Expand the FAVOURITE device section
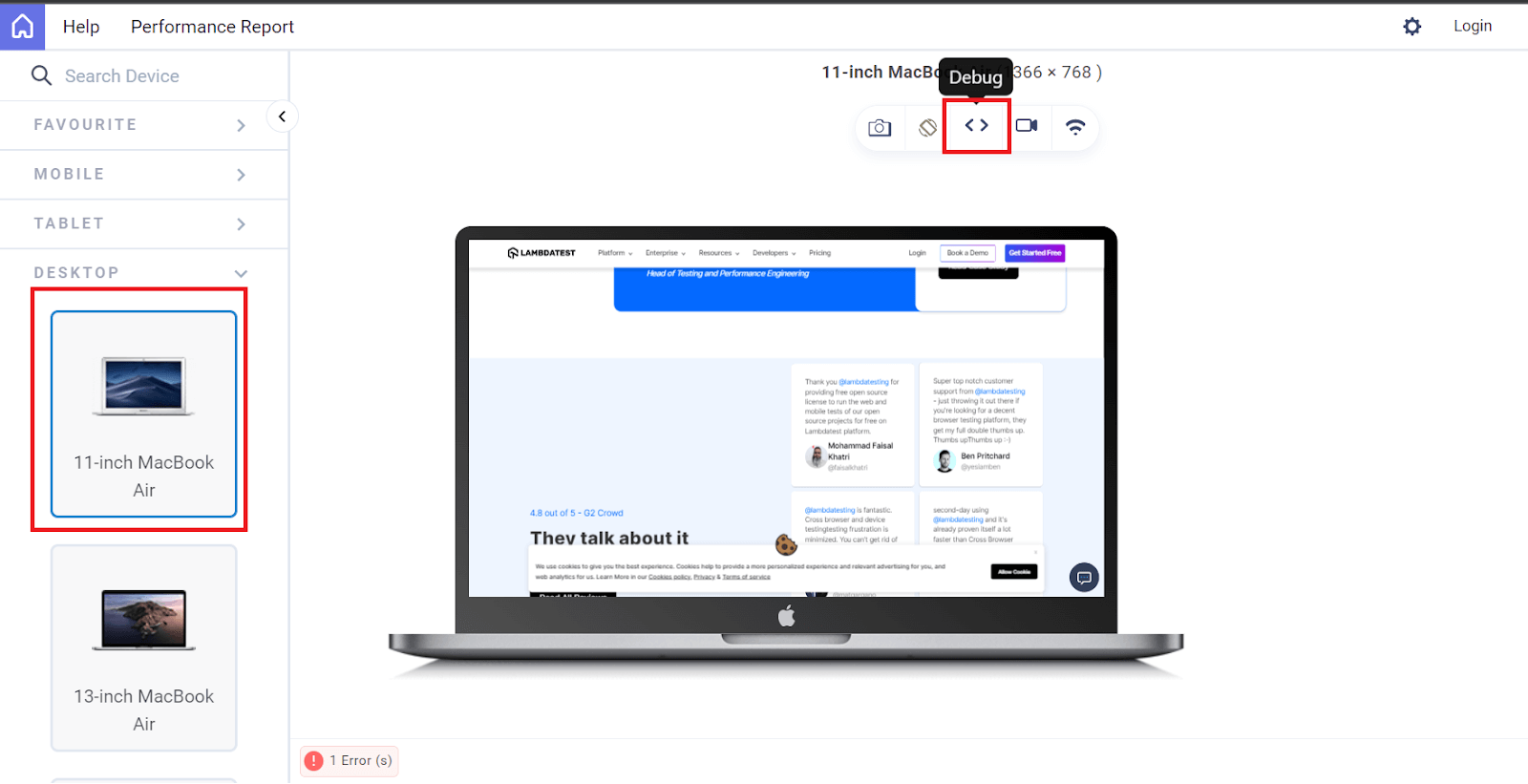The width and height of the screenshot is (1528, 784). pyautogui.click(x=143, y=125)
